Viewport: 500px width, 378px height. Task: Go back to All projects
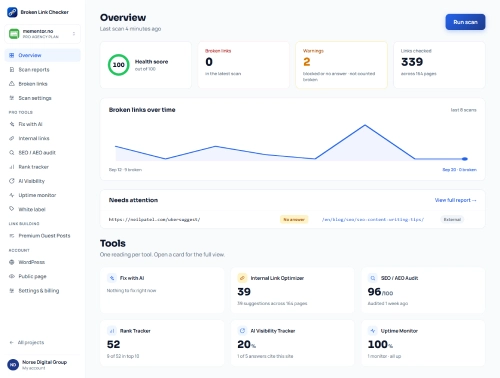pos(27,342)
